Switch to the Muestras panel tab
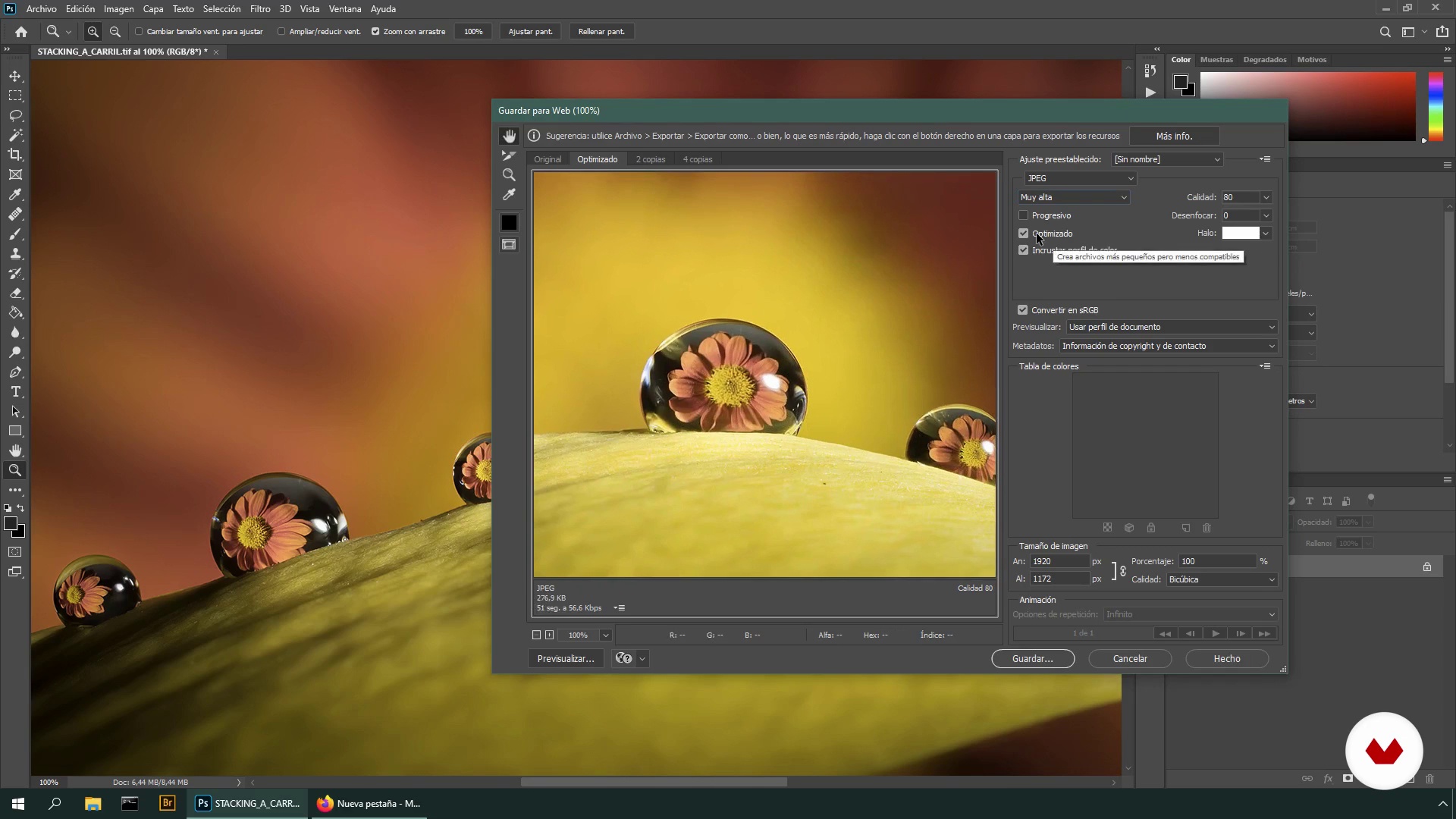The width and height of the screenshot is (1456, 819). click(1216, 59)
